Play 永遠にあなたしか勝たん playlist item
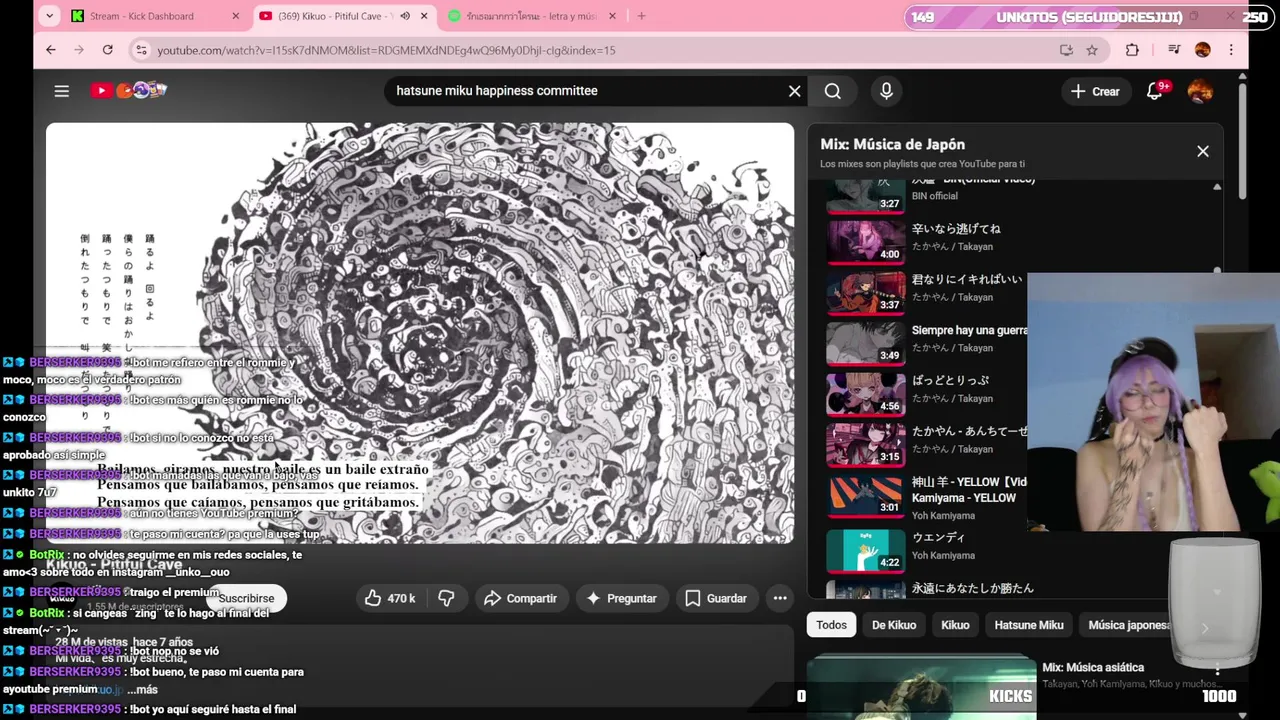Image resolution: width=1280 pixels, height=720 pixels. pyautogui.click(x=973, y=588)
